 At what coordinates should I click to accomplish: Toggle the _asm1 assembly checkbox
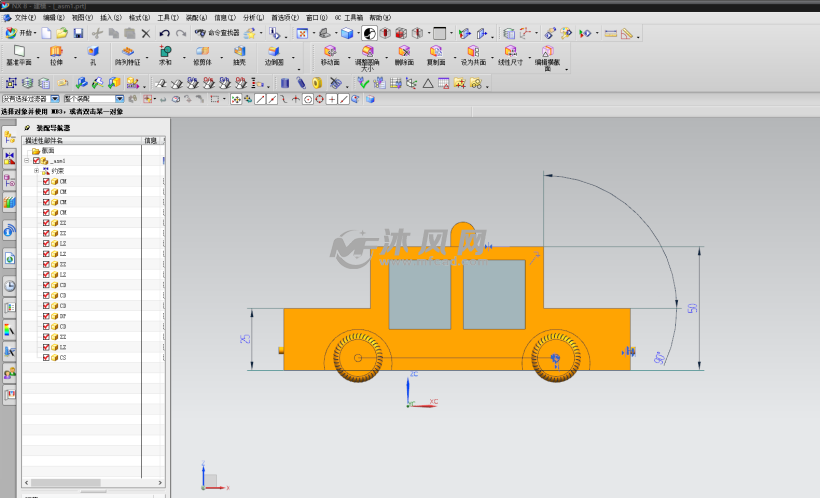[36, 161]
